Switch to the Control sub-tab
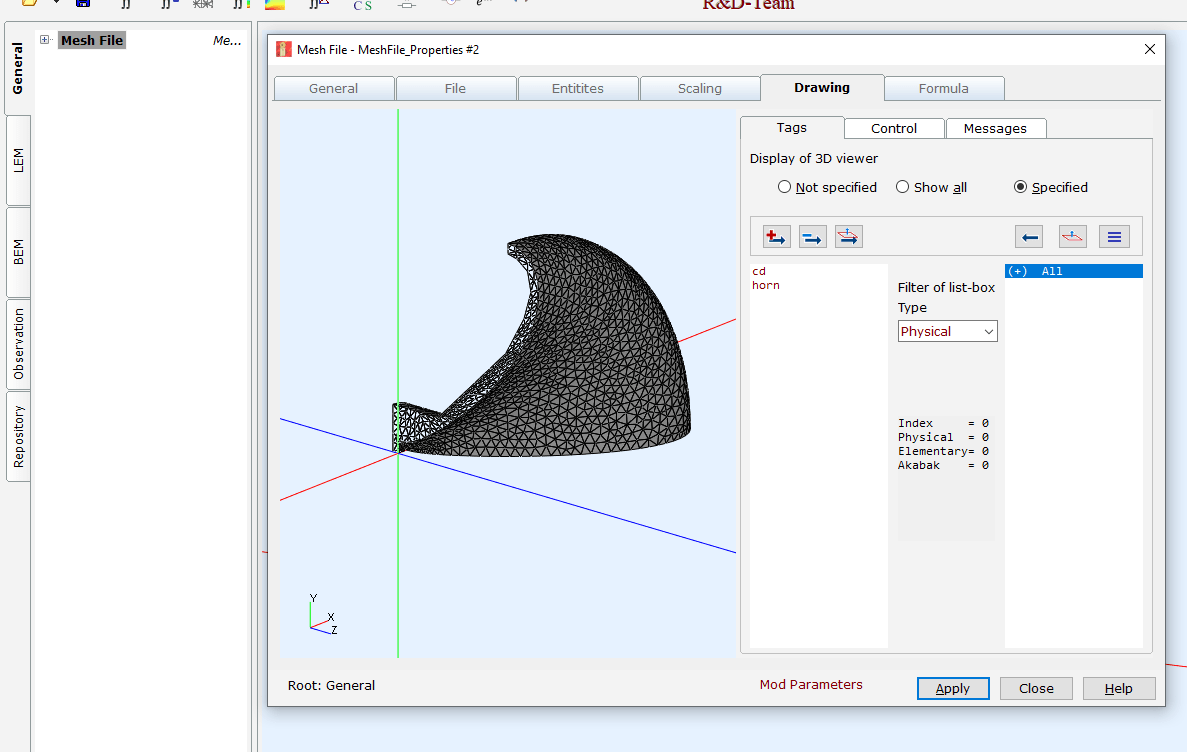This screenshot has height=752, width=1187. pos(894,129)
